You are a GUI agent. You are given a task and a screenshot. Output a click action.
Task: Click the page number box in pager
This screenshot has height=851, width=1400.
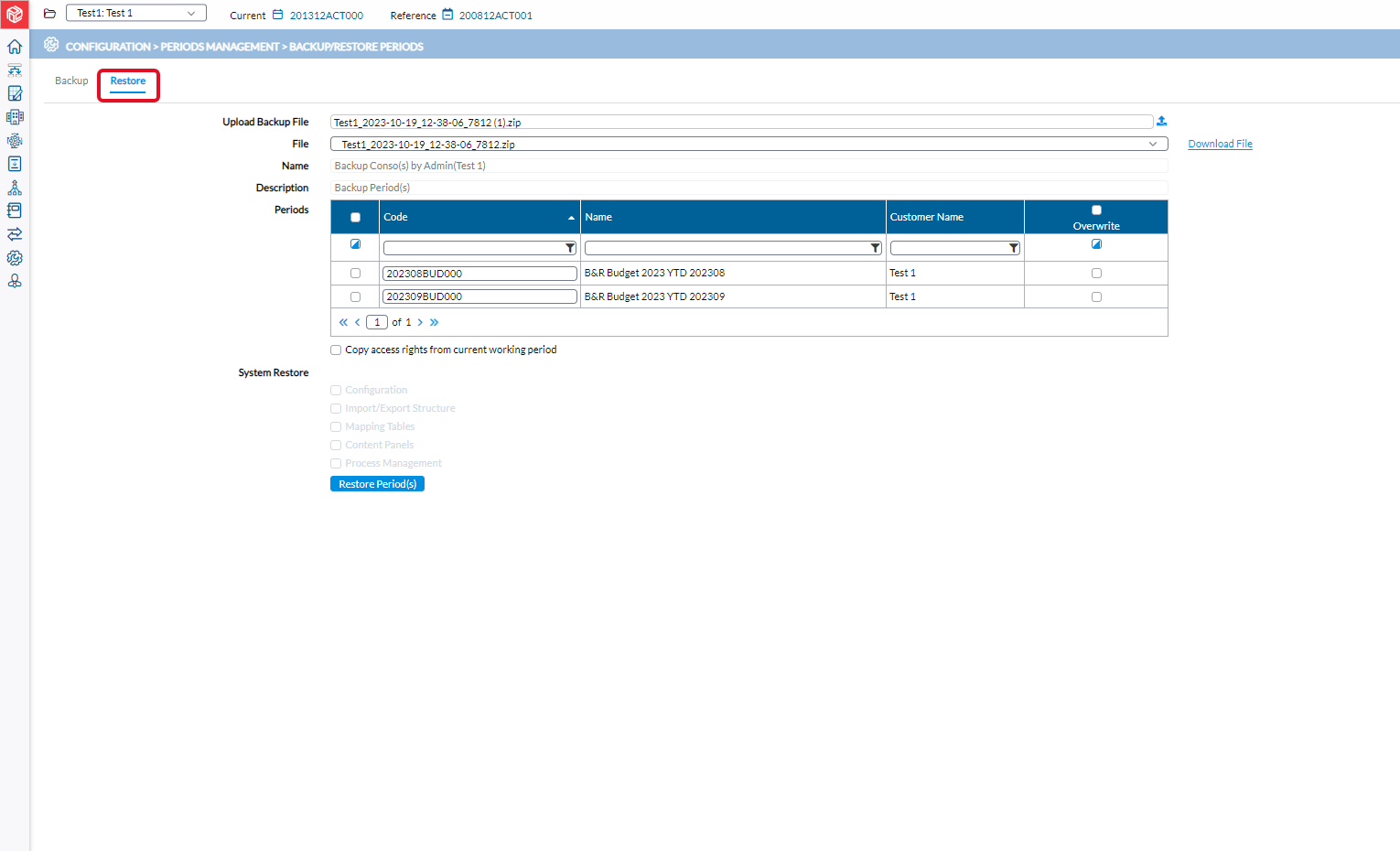pyautogui.click(x=377, y=322)
